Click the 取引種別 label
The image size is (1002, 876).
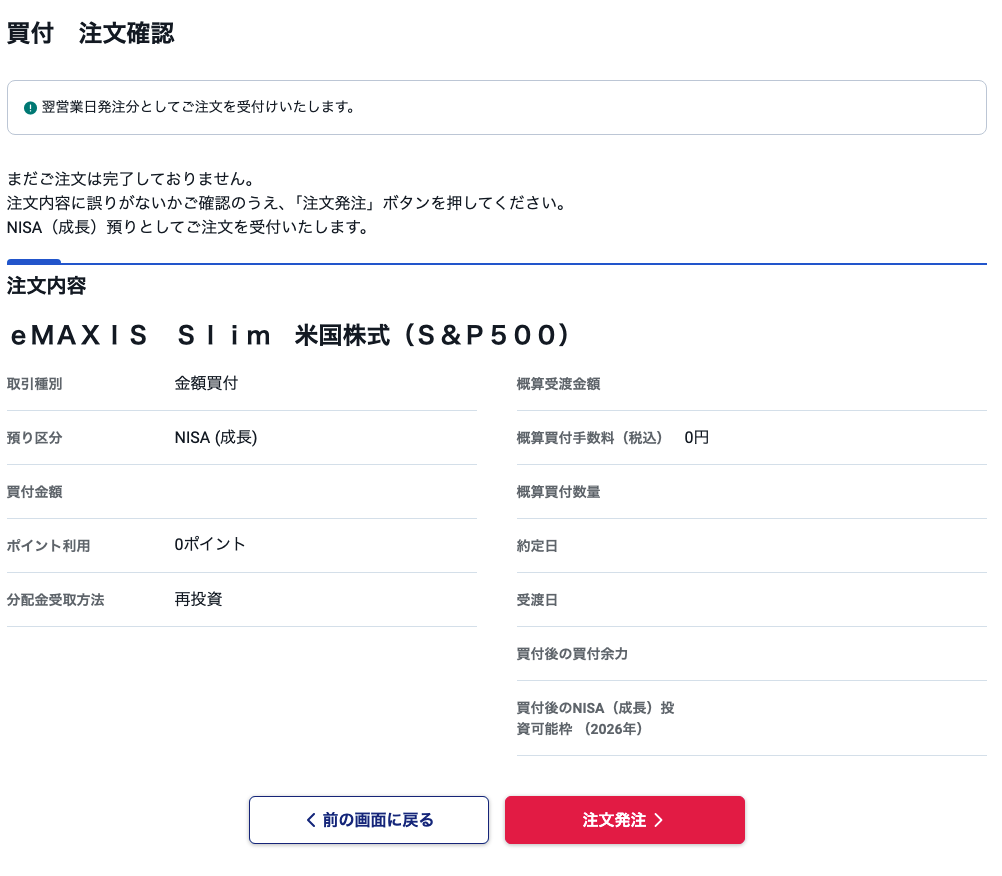tap(35, 384)
